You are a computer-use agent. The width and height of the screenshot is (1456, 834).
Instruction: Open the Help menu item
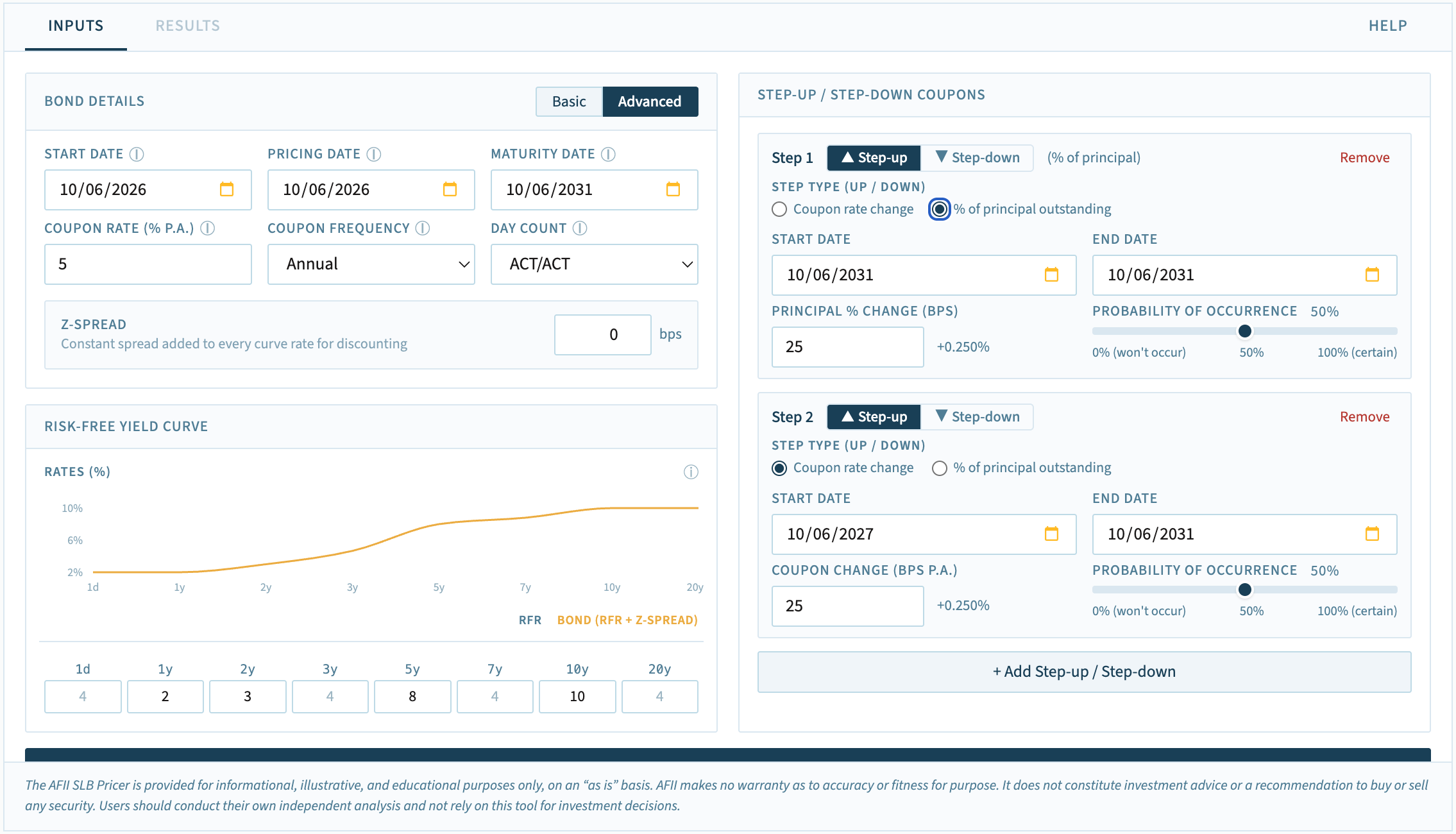(1387, 26)
